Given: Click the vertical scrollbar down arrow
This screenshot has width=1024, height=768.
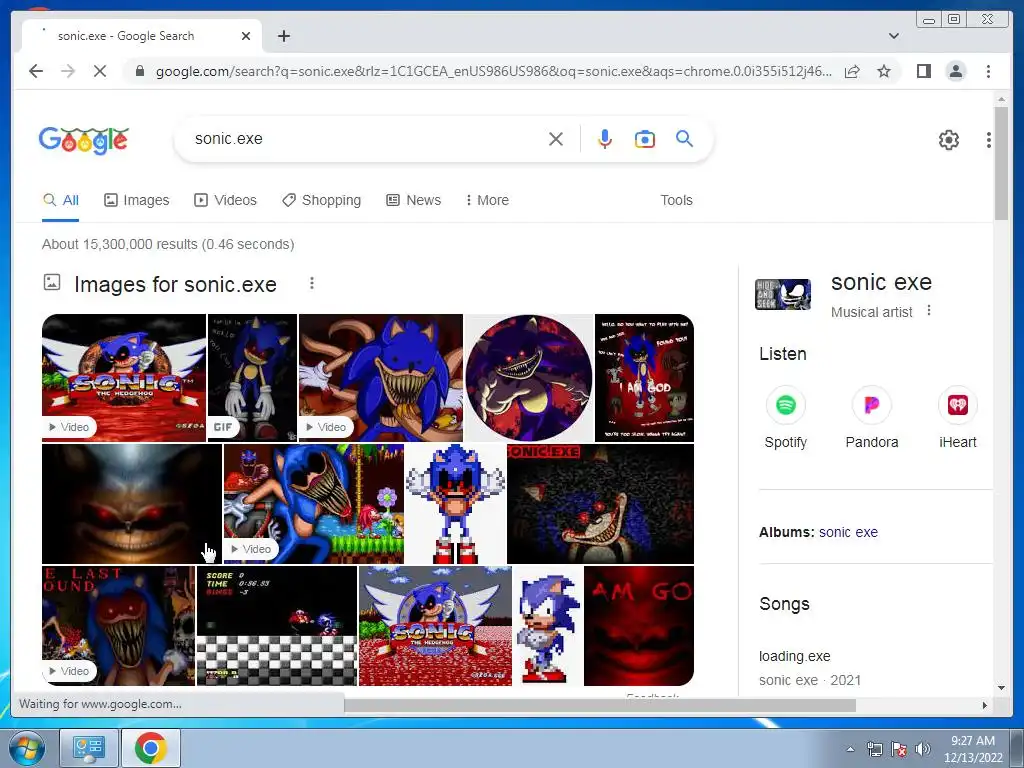Looking at the screenshot, I should [1002, 688].
